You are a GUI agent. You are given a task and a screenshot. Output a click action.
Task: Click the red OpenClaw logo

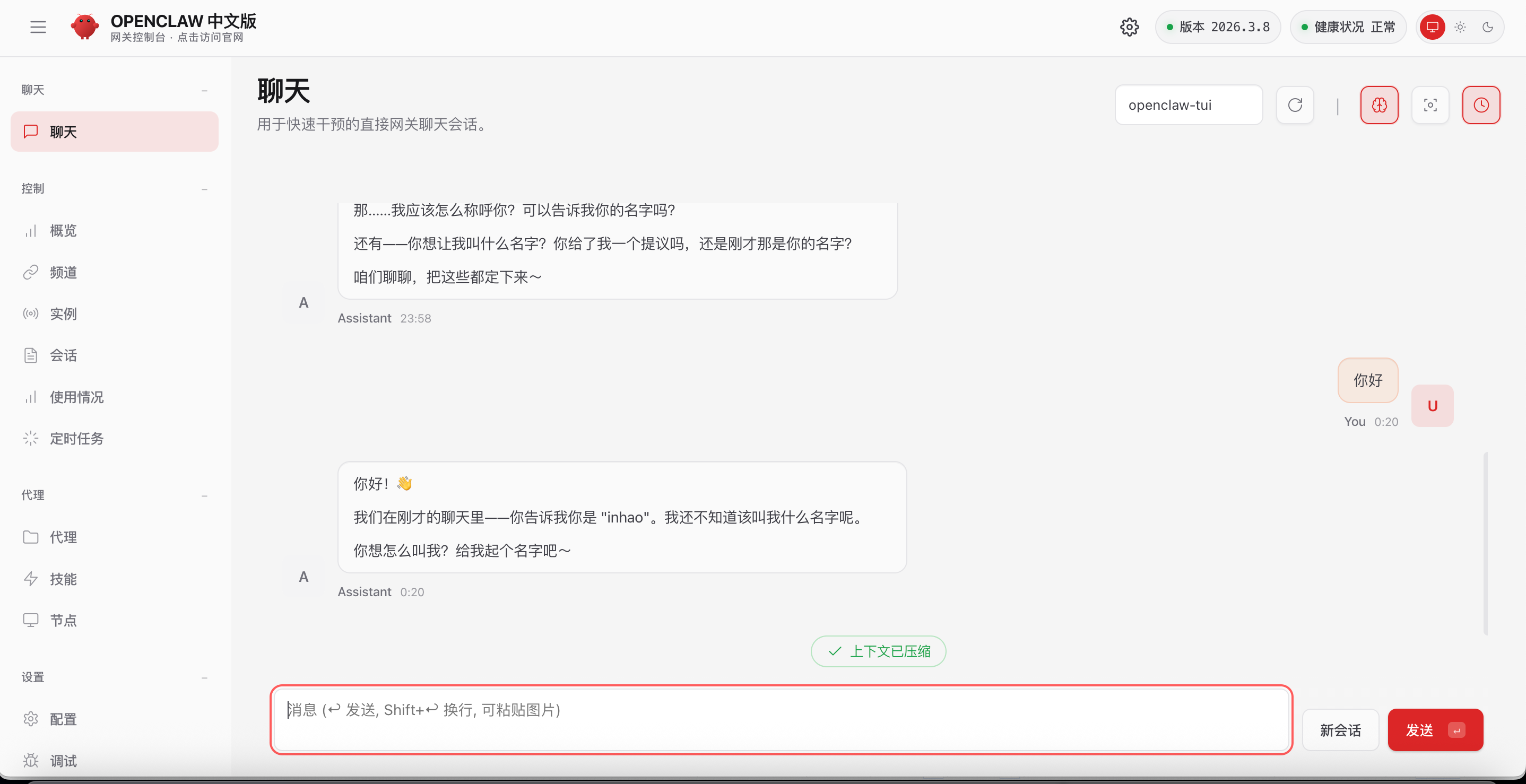click(x=84, y=27)
